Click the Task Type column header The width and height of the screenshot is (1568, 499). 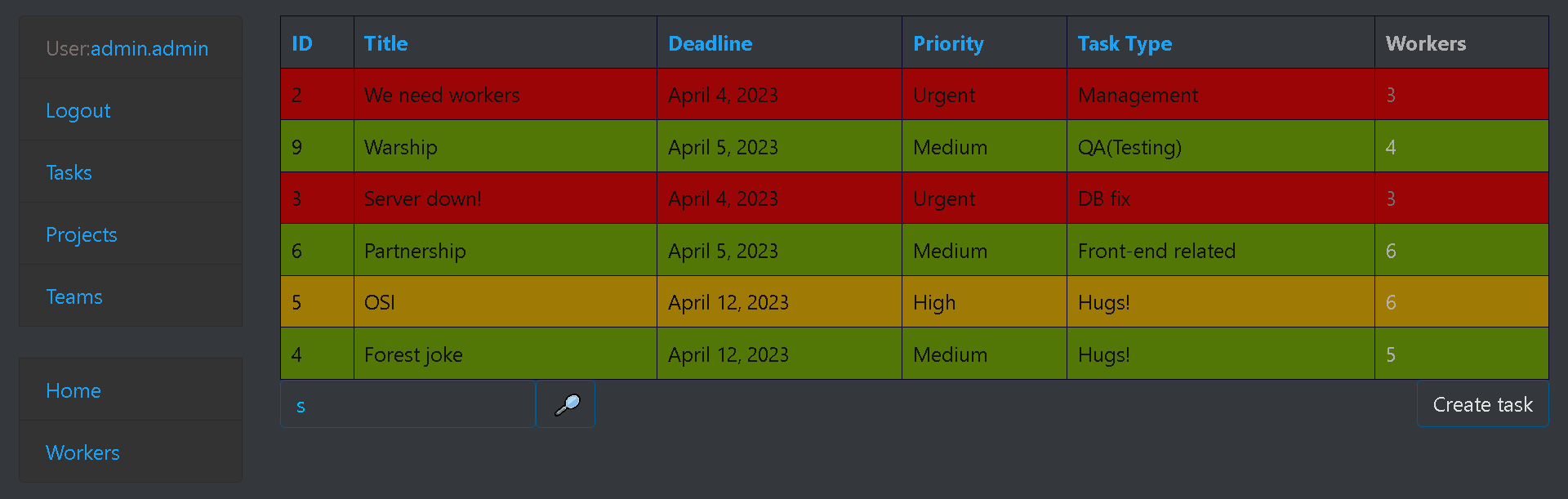[1124, 43]
